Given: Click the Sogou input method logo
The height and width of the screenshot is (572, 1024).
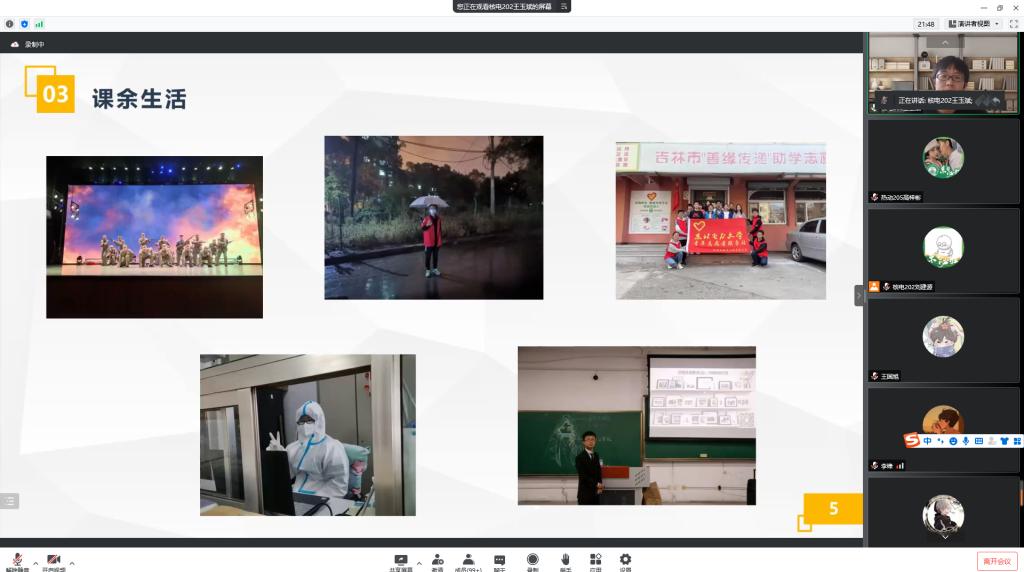Looking at the screenshot, I should coord(912,441).
